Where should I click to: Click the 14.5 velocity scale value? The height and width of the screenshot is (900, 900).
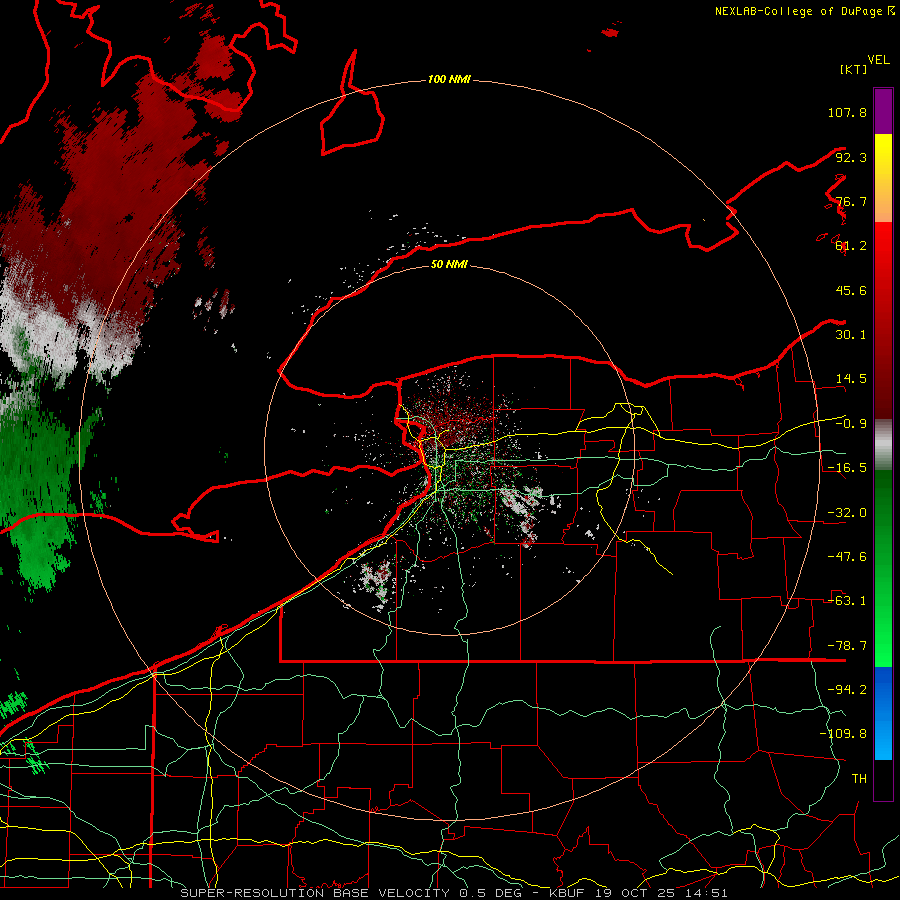click(851, 379)
